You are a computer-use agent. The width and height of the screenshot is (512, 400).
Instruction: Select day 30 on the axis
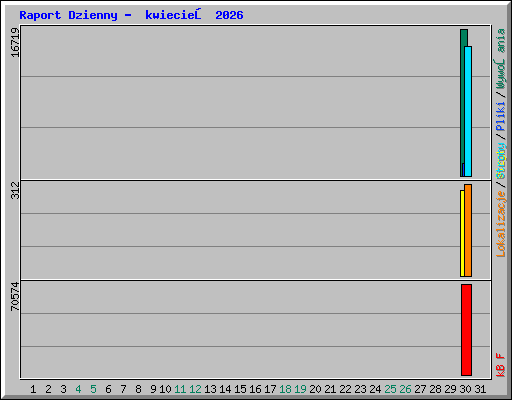click(x=465, y=389)
